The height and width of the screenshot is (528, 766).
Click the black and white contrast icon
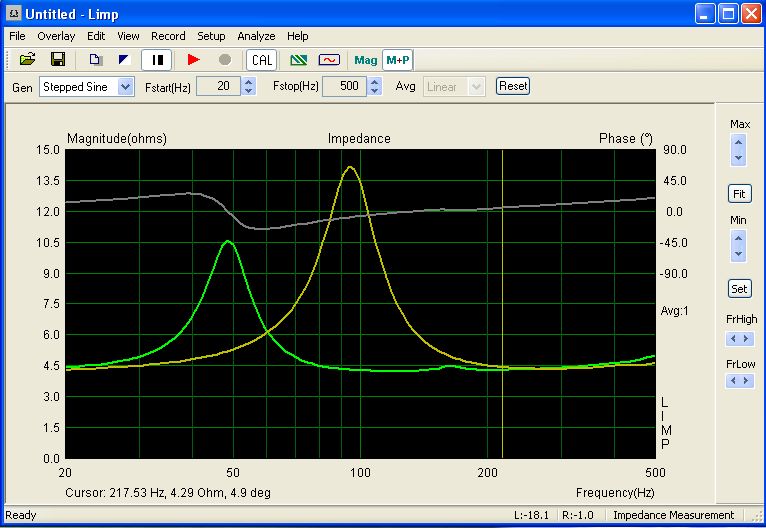[x=125, y=60]
